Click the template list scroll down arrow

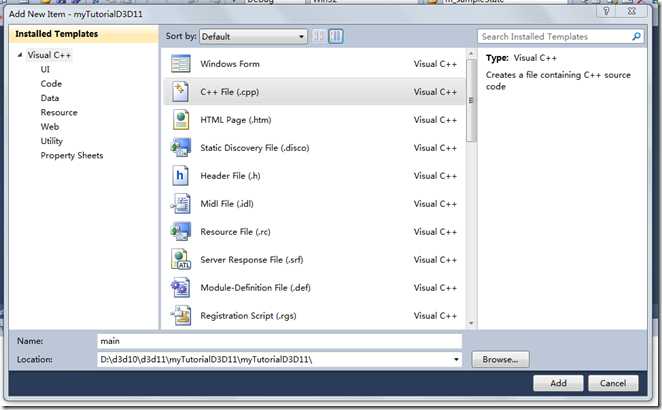[x=471, y=323]
